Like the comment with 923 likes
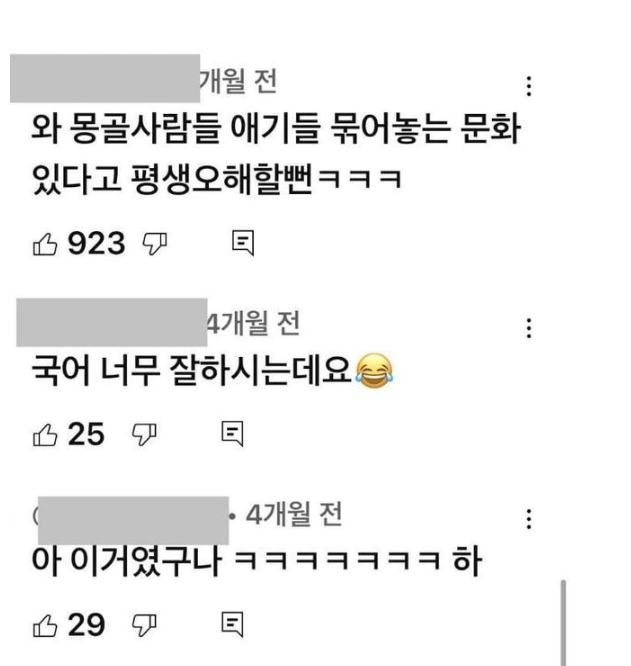This screenshot has width=631, height=666. (x=45, y=244)
